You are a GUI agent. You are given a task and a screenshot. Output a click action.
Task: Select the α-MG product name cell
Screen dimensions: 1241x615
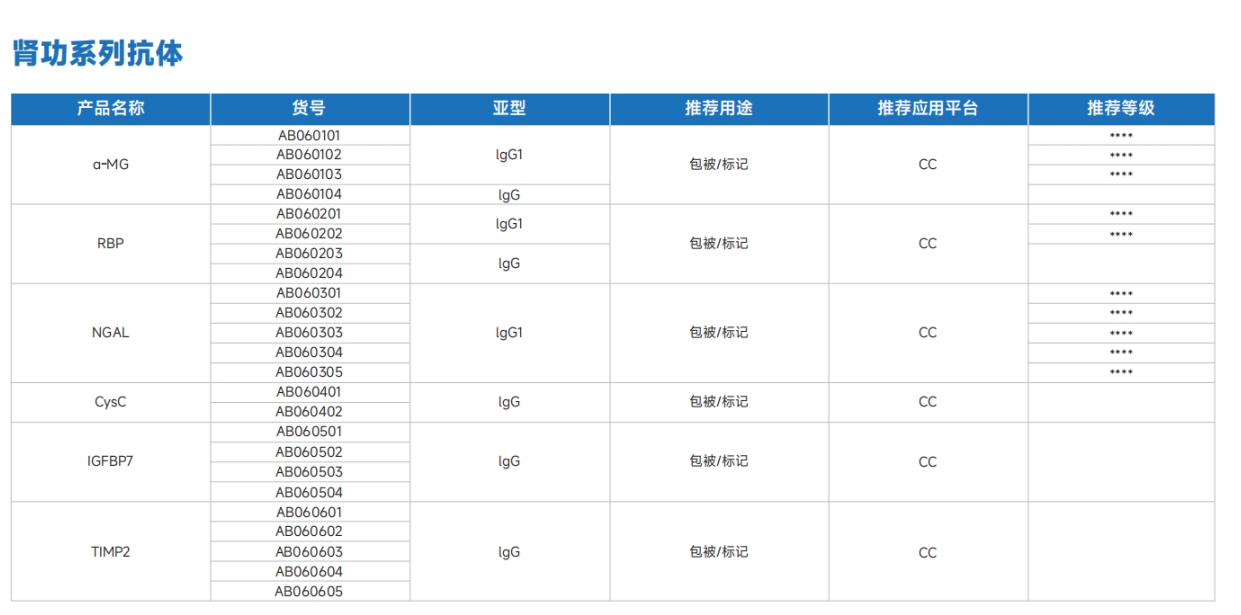click(x=110, y=164)
